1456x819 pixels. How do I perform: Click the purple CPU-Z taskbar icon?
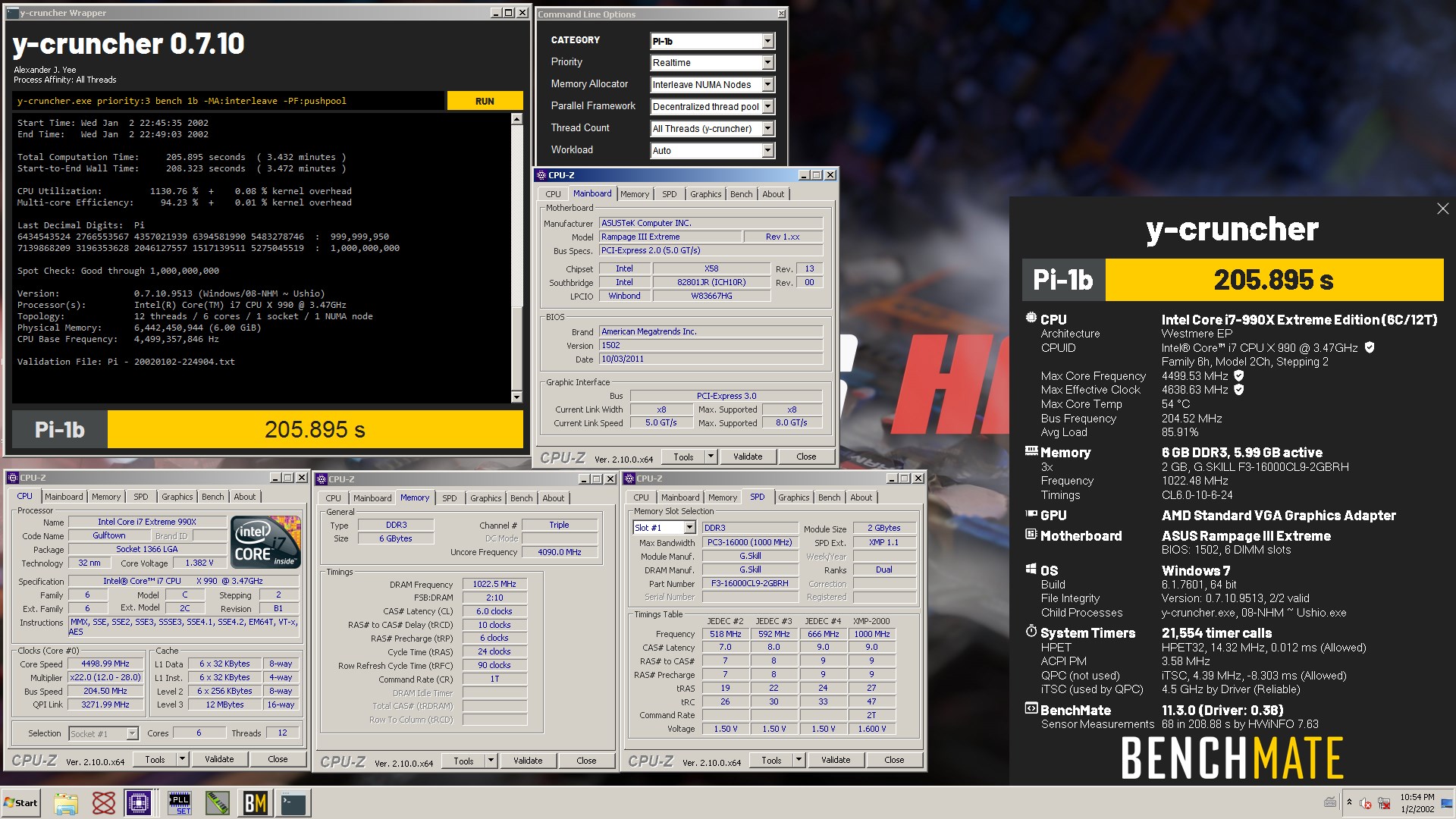[x=139, y=803]
